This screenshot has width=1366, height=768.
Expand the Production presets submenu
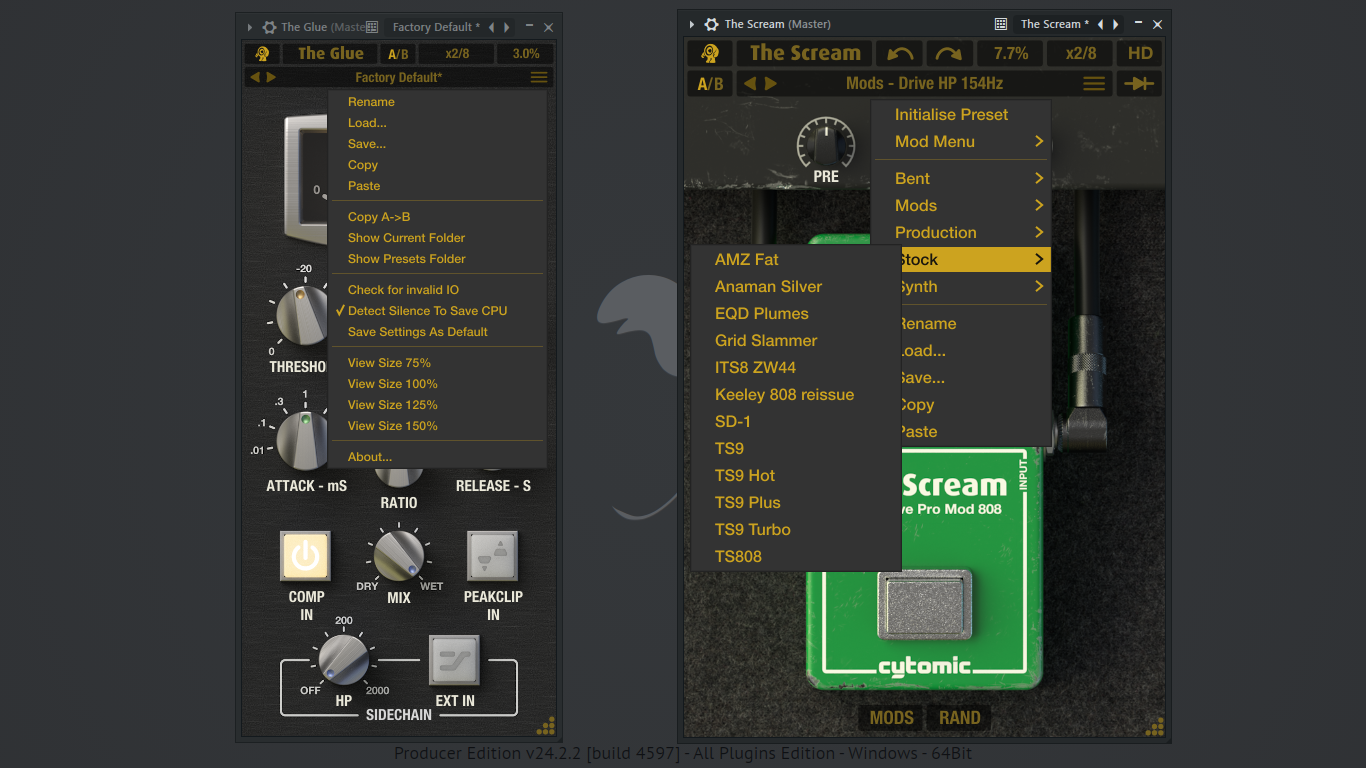[961, 232]
